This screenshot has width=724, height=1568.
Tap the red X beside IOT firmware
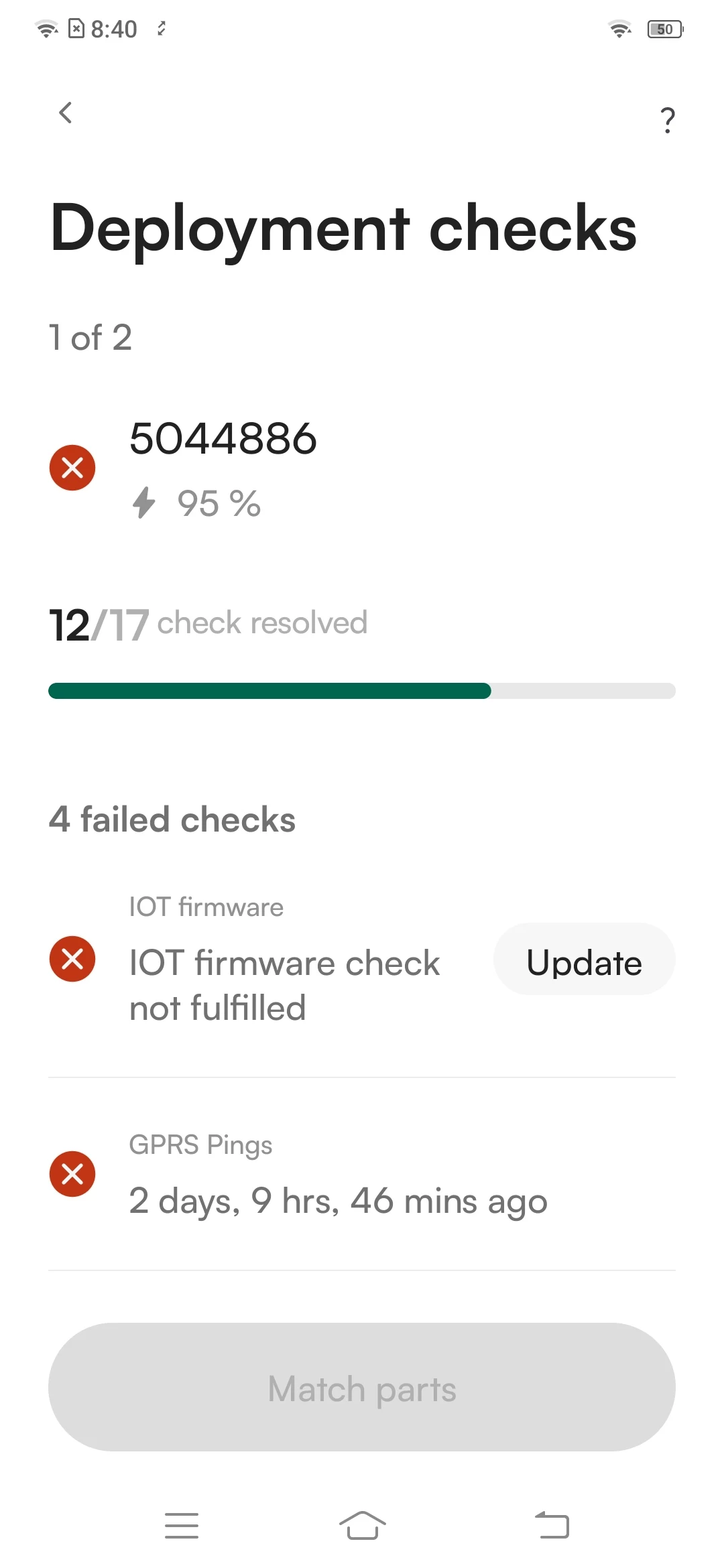[72, 959]
